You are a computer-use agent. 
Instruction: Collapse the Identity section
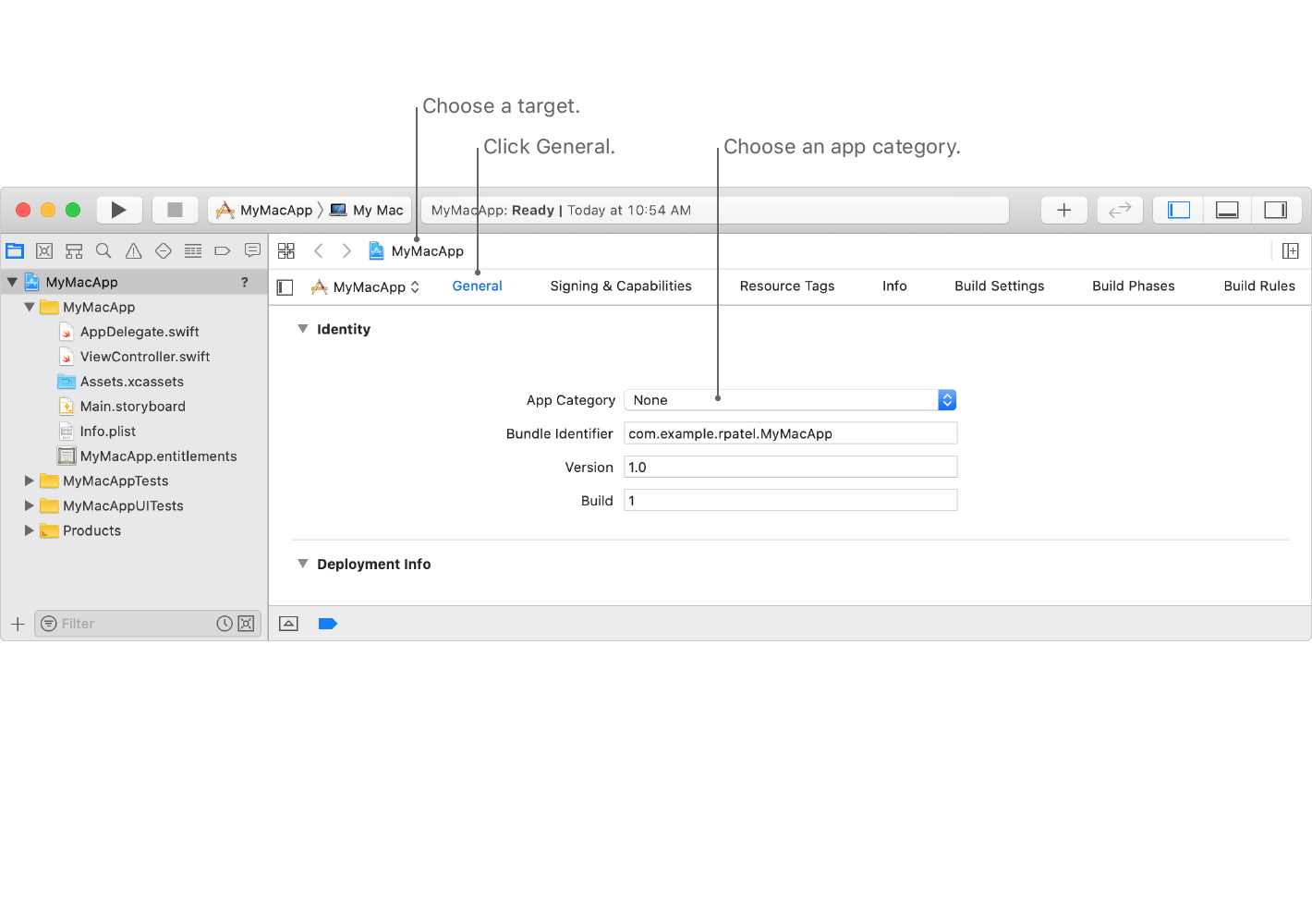point(302,329)
